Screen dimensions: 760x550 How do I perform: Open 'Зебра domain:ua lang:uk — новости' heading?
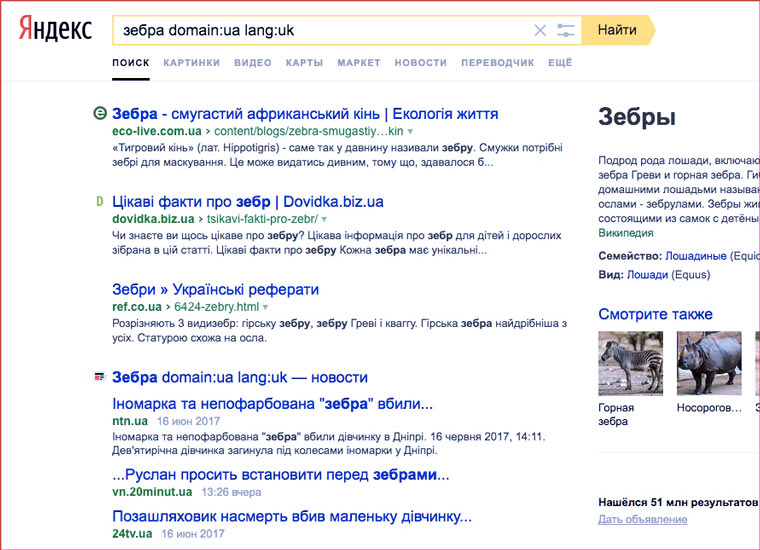click(240, 377)
